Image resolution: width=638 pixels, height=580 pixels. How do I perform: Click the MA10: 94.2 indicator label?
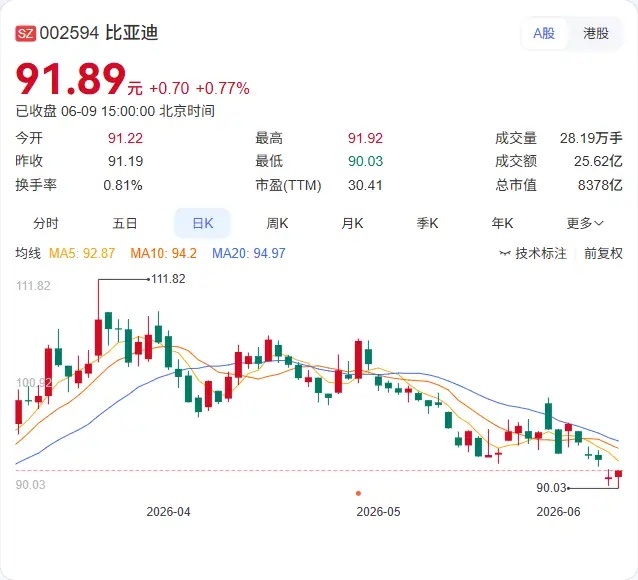pos(163,253)
